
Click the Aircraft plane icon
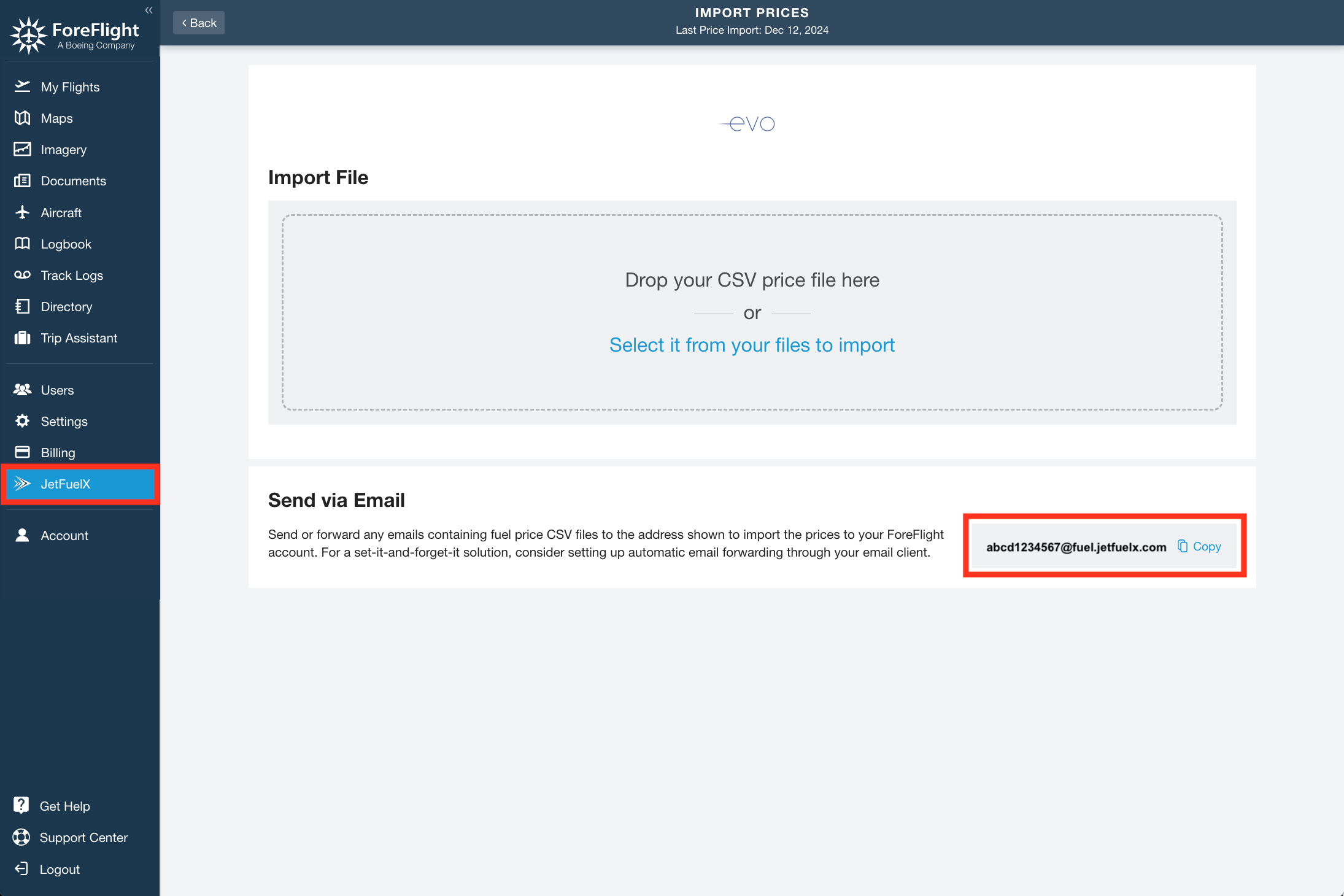tap(23, 212)
